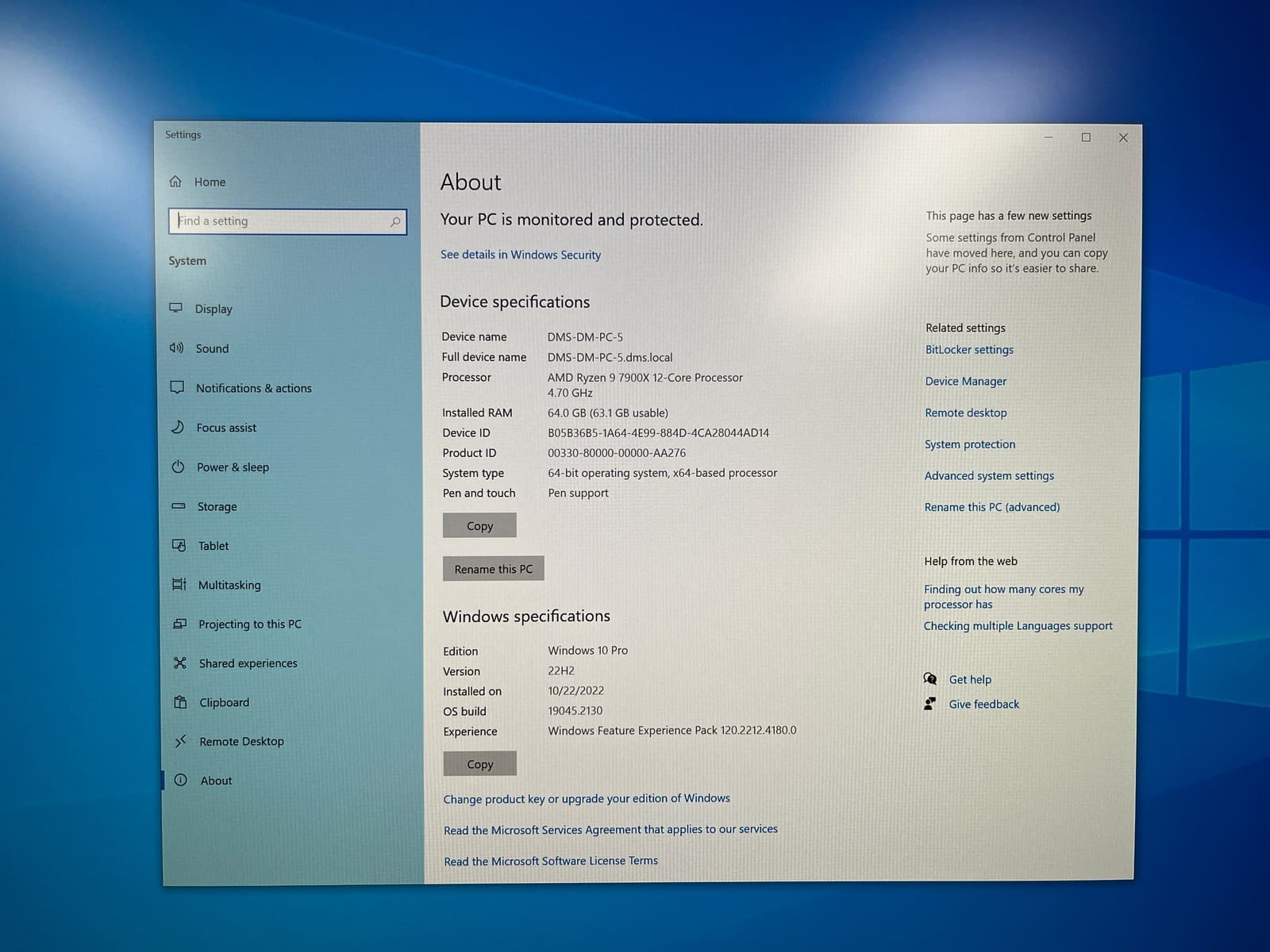The width and height of the screenshot is (1270, 952).
Task: Select the Device ID value
Action: point(658,432)
